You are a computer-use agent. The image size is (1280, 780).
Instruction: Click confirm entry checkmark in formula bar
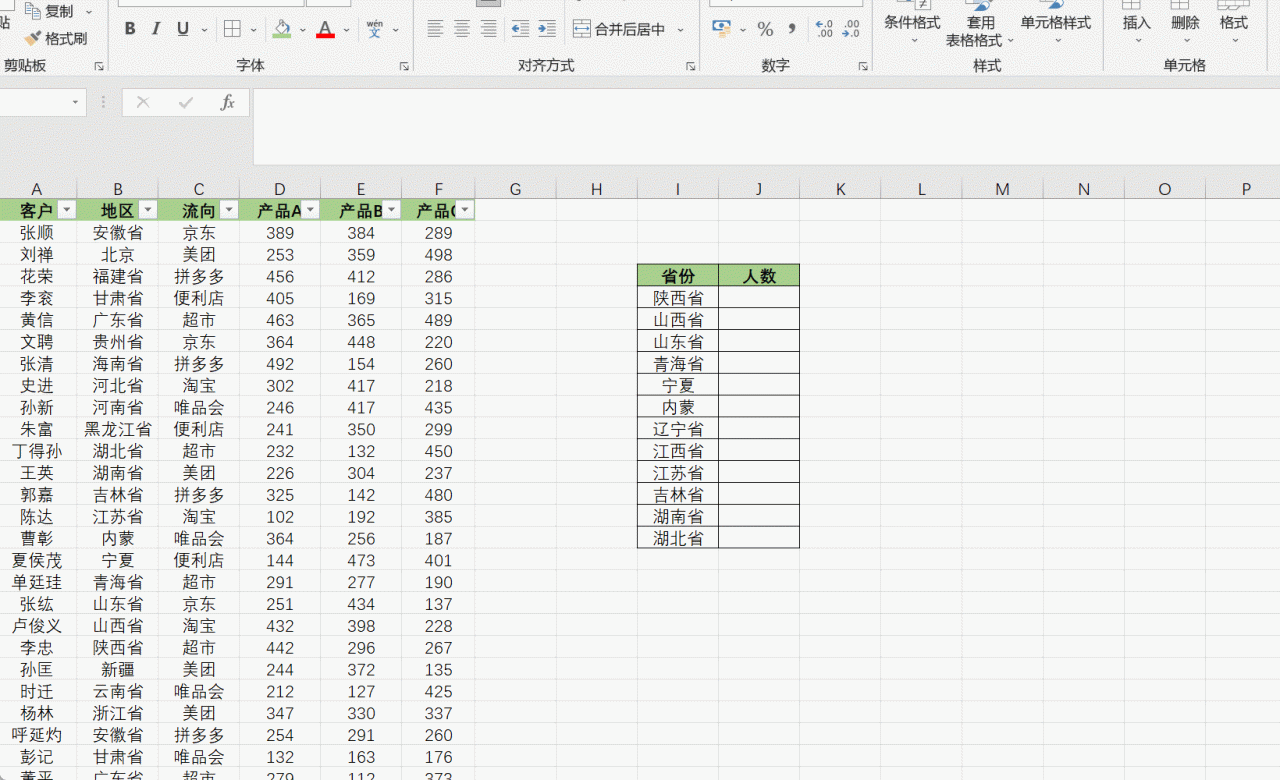click(185, 102)
